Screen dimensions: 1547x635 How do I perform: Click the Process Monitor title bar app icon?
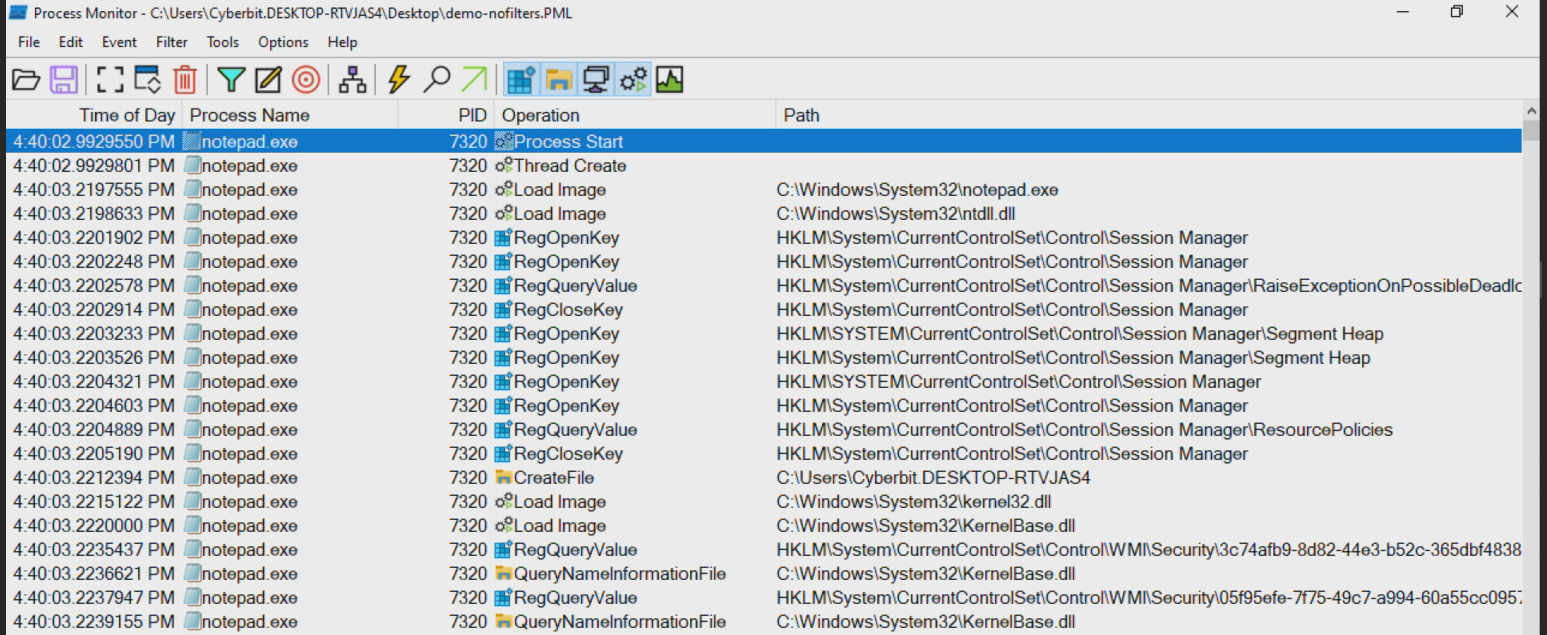click(17, 13)
